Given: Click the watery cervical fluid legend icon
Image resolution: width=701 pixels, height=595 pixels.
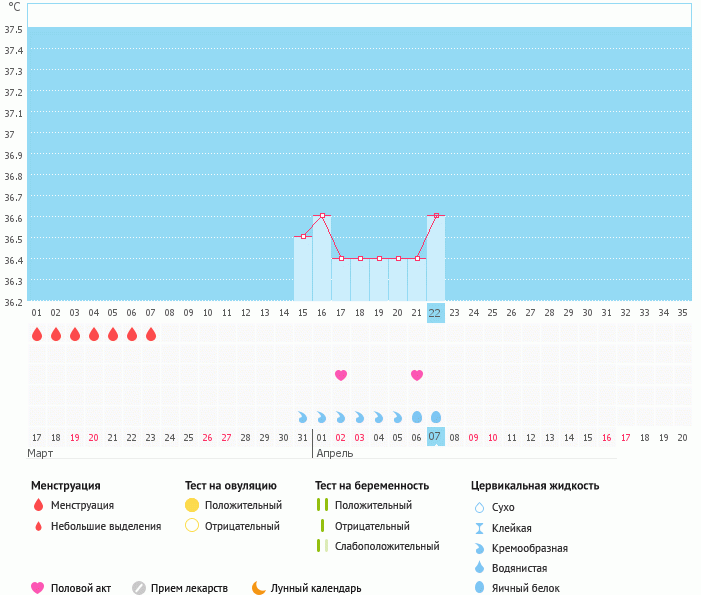Looking at the screenshot, I should click(479, 567).
